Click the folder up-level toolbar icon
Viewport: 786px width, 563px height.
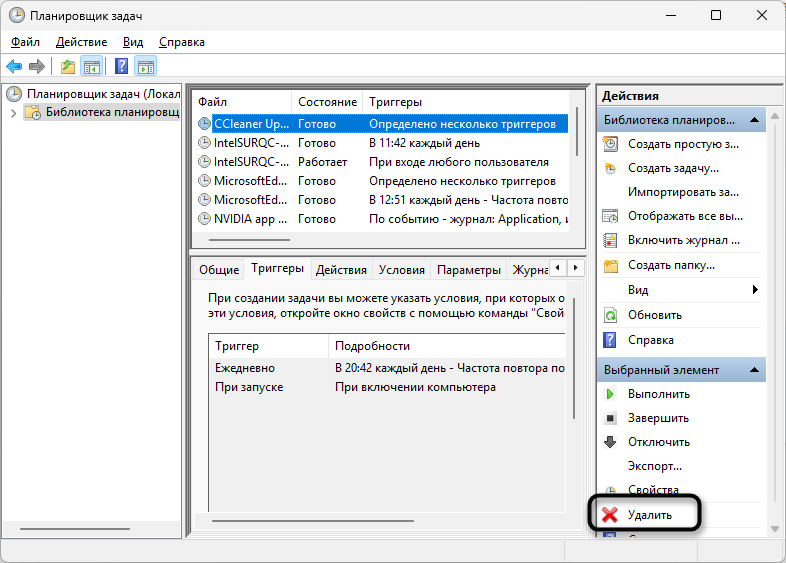pyautogui.click(x=67, y=67)
